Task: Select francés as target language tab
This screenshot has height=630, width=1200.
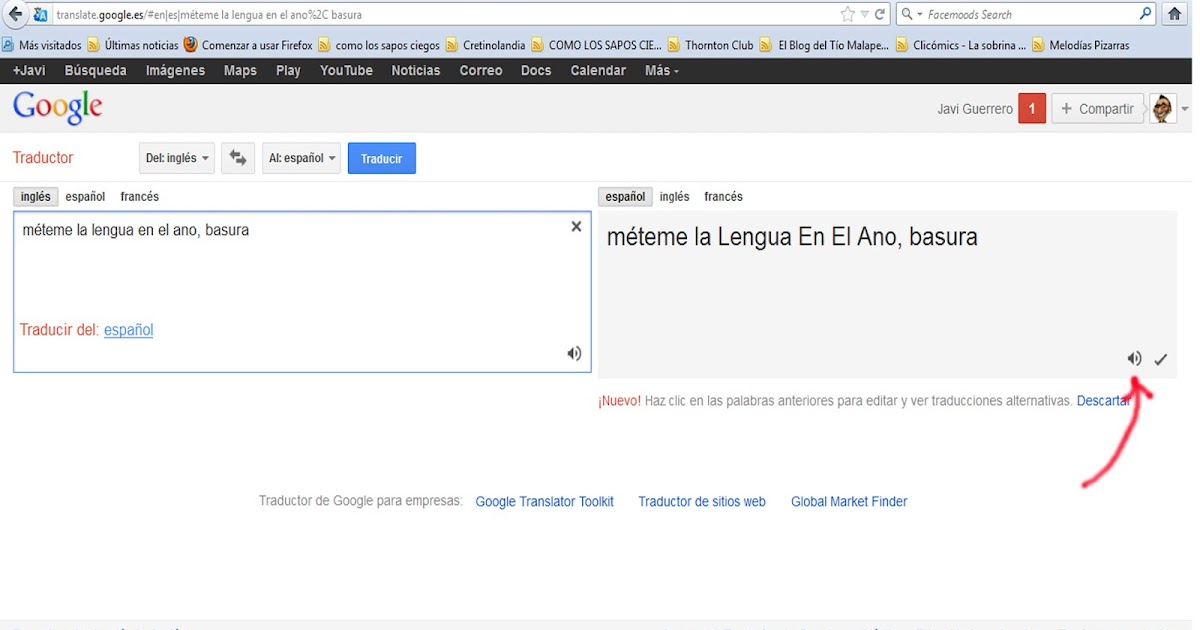Action: tap(724, 197)
